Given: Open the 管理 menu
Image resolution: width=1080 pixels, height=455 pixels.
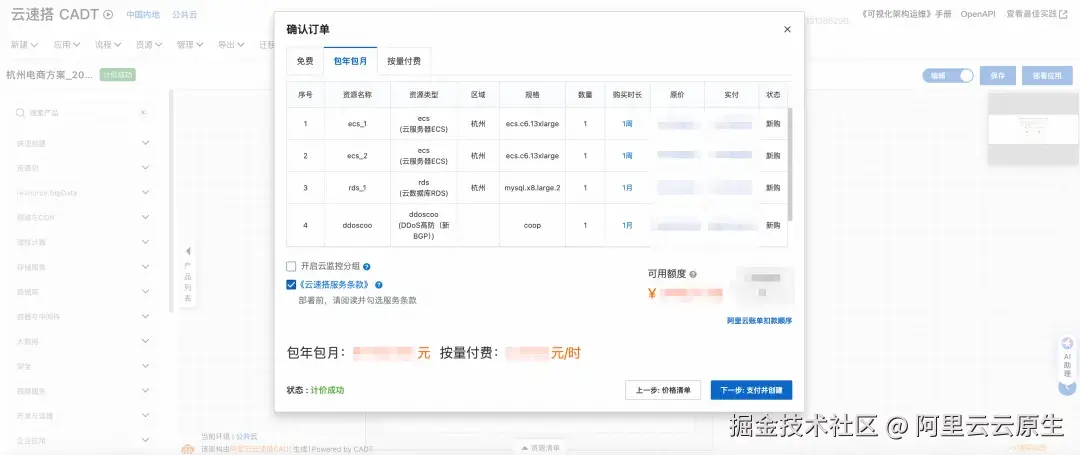Looking at the screenshot, I should click(189, 45).
